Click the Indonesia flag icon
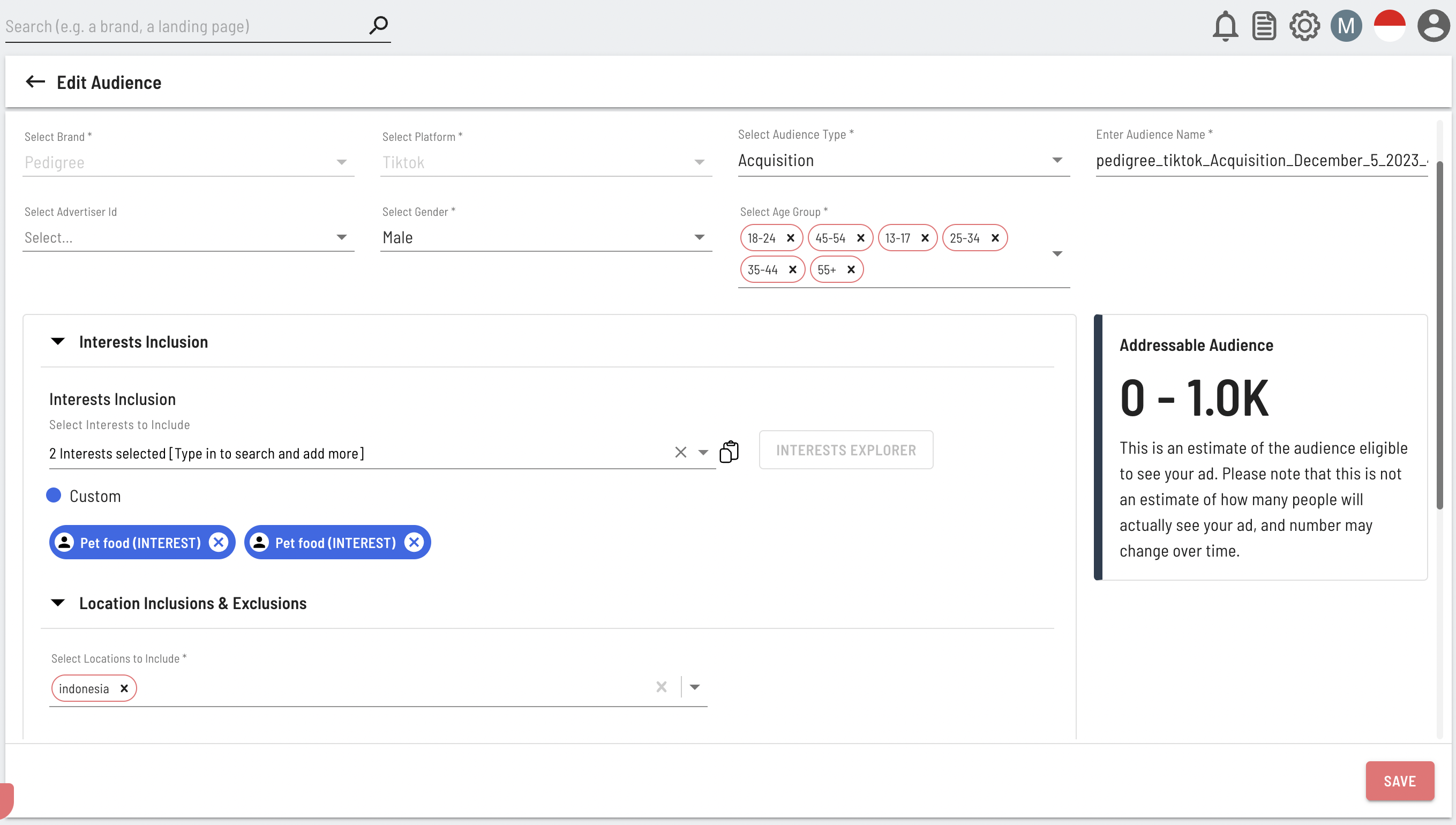Screen dimensions: 1456x825 [1389, 26]
